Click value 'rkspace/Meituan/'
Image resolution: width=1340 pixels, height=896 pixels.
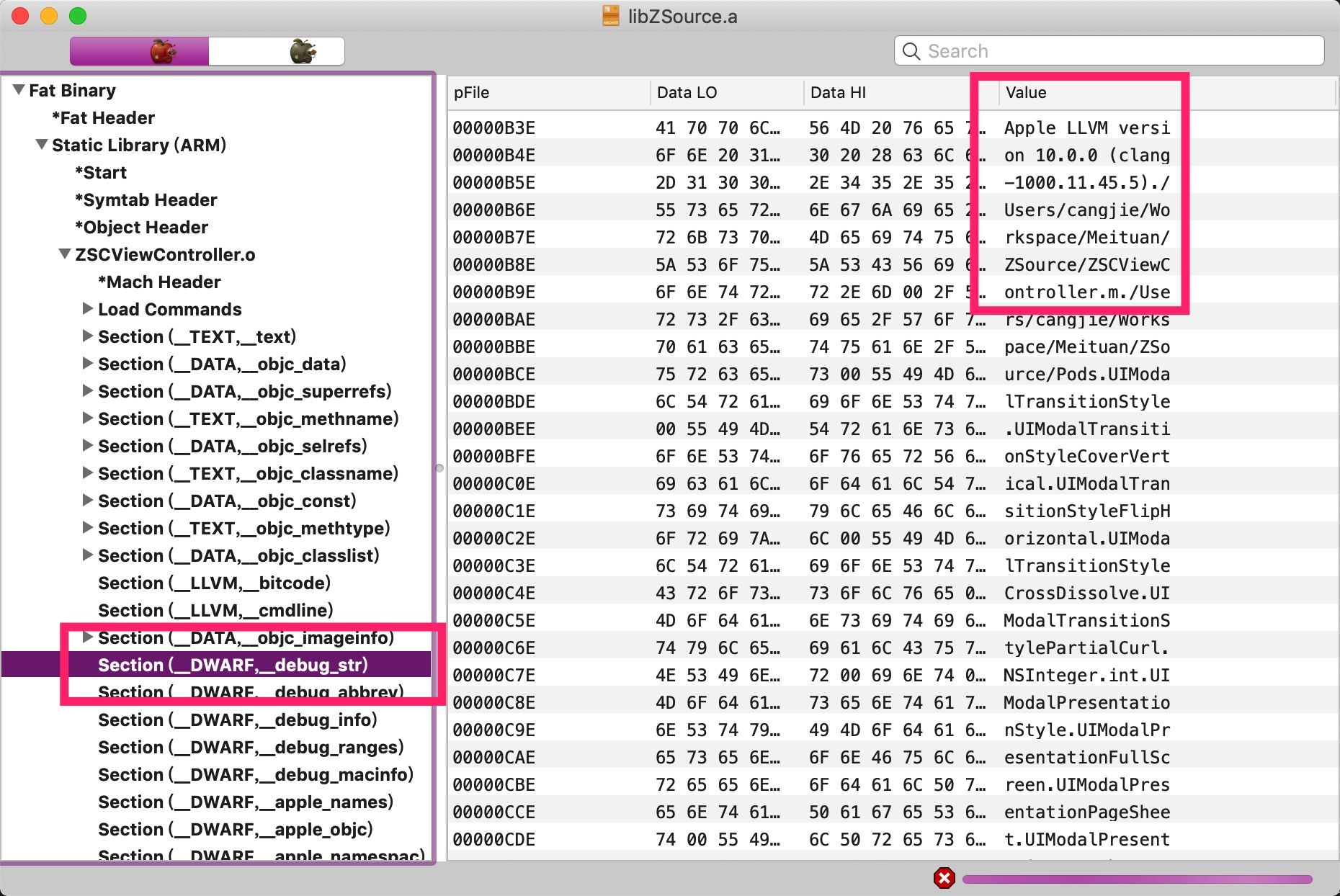pos(1086,237)
